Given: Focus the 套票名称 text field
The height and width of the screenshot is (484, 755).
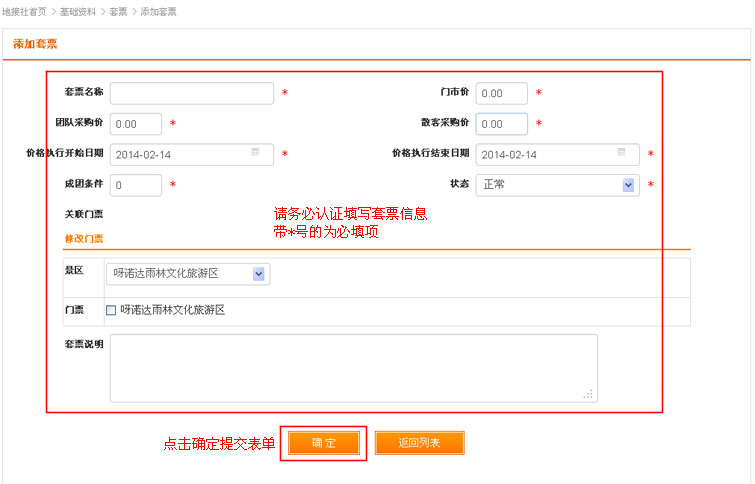Looking at the screenshot, I should pos(191,93).
